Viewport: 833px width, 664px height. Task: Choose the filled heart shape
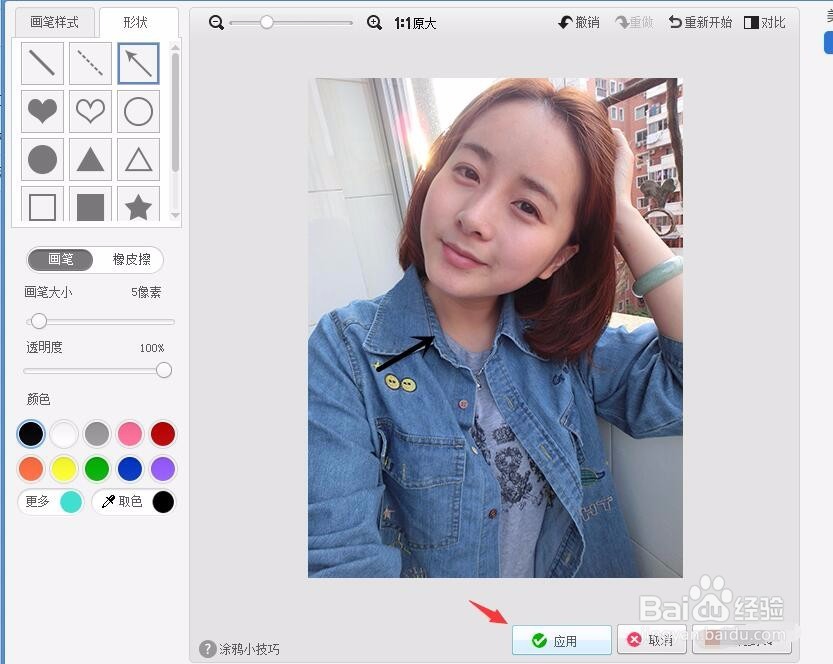pos(42,111)
